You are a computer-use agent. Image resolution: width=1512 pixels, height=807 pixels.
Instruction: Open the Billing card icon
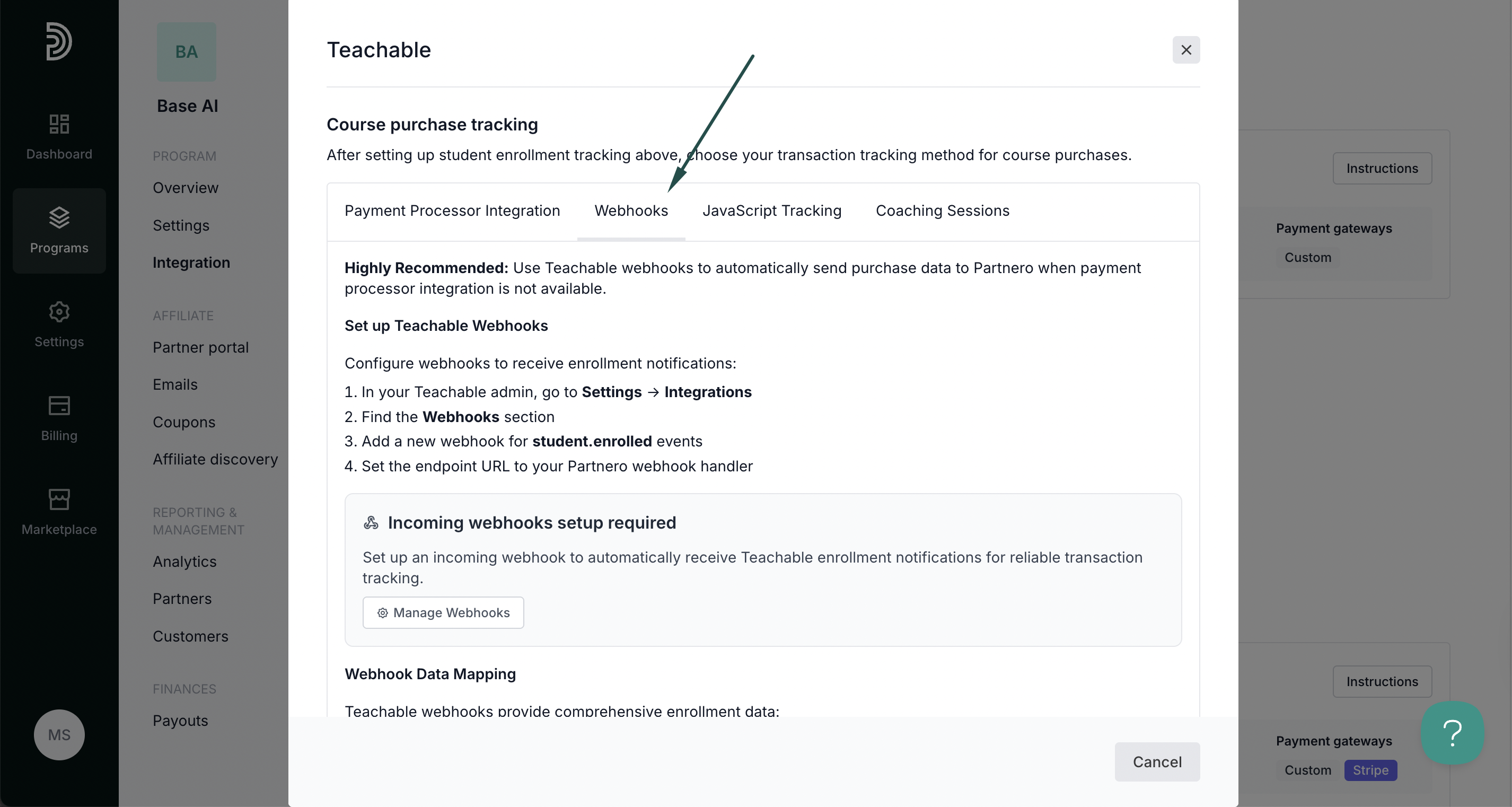tap(59, 406)
